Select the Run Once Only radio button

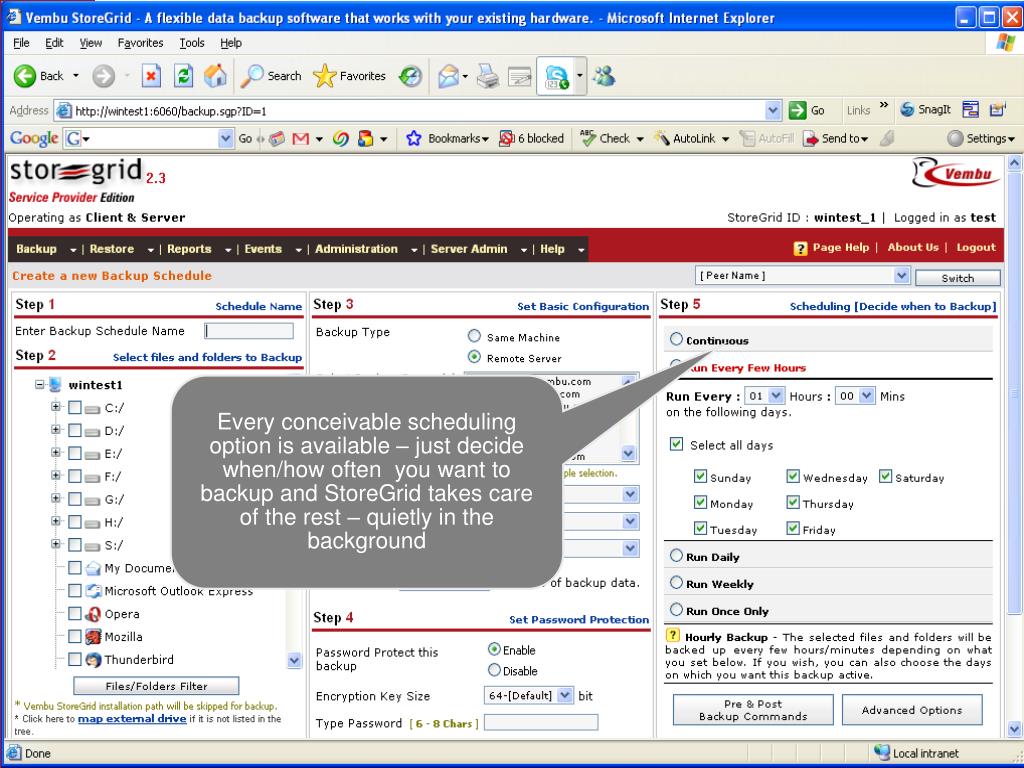(x=676, y=610)
